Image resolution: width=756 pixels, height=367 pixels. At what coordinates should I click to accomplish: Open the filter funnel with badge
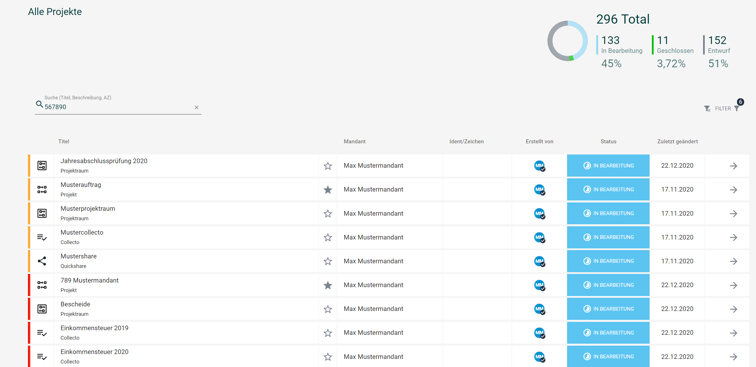[737, 109]
